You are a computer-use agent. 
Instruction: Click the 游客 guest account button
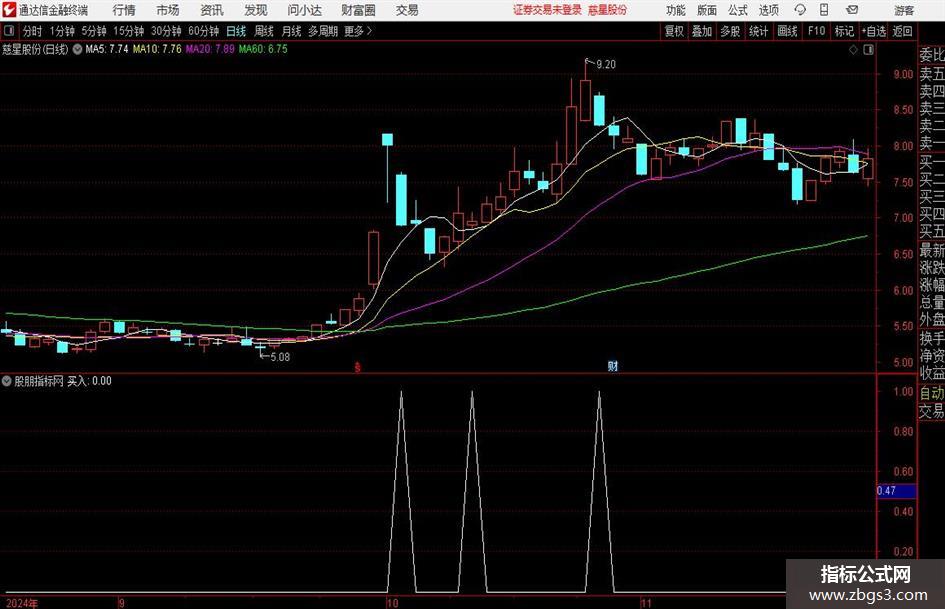904,10
